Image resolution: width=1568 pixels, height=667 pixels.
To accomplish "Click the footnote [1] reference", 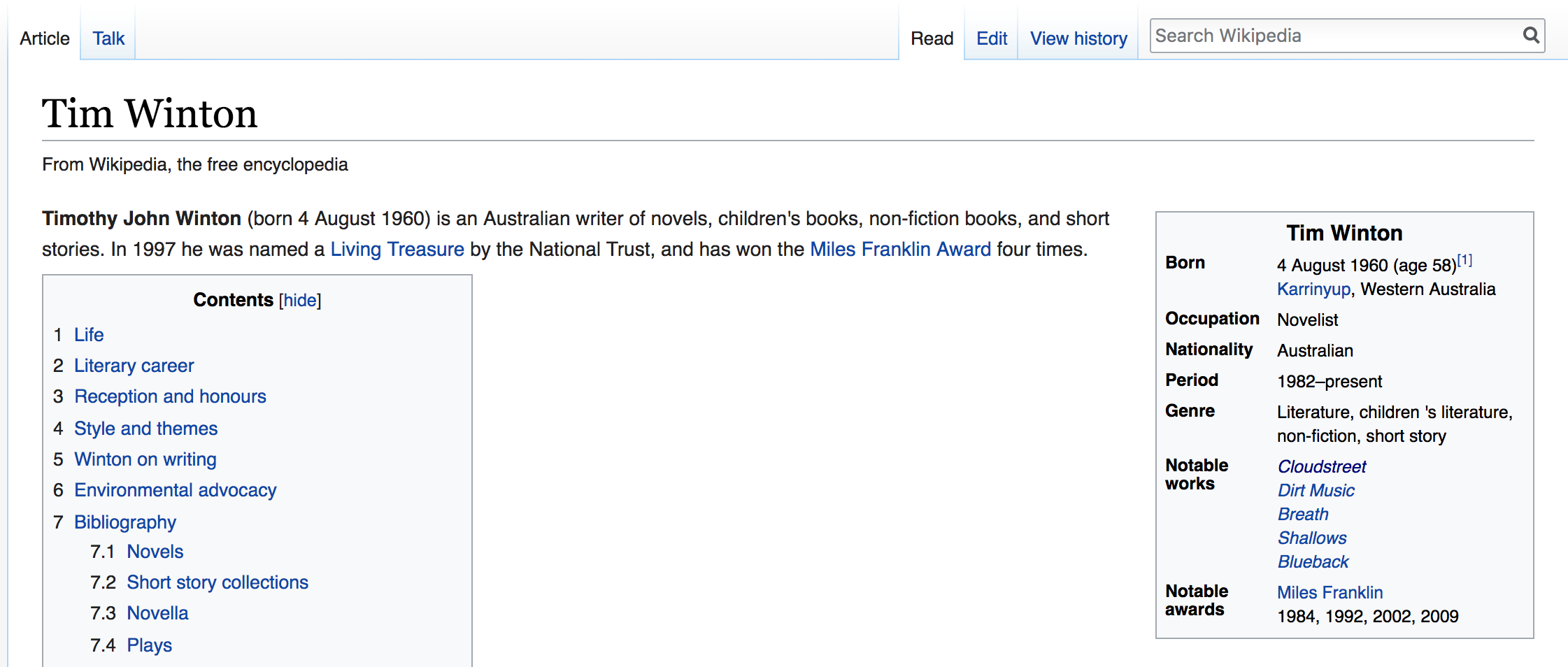I will [x=1464, y=261].
